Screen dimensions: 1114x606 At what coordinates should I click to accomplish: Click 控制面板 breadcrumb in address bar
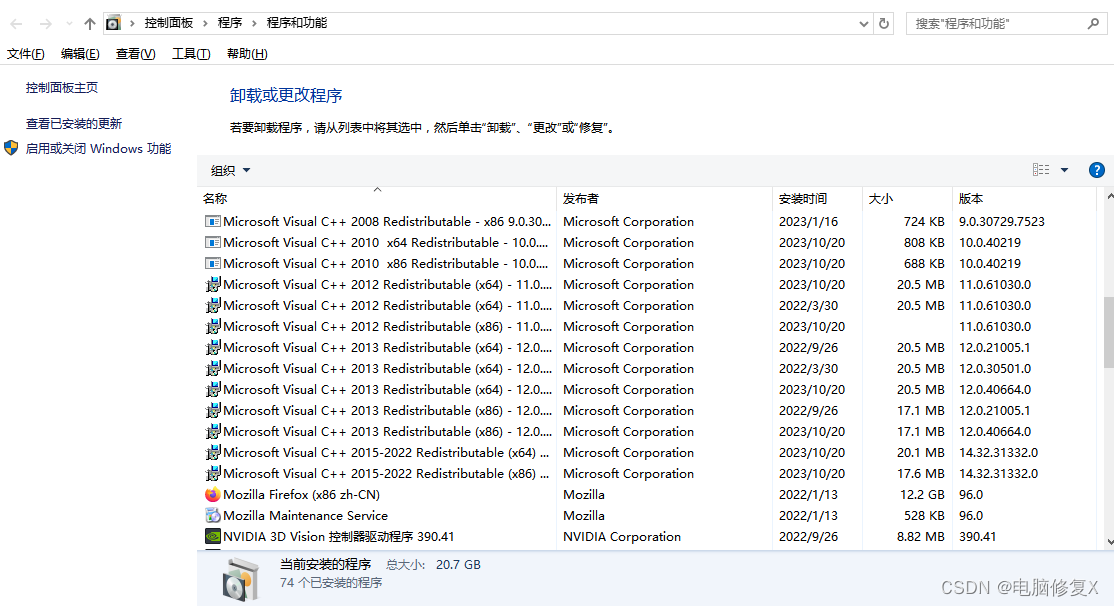169,23
